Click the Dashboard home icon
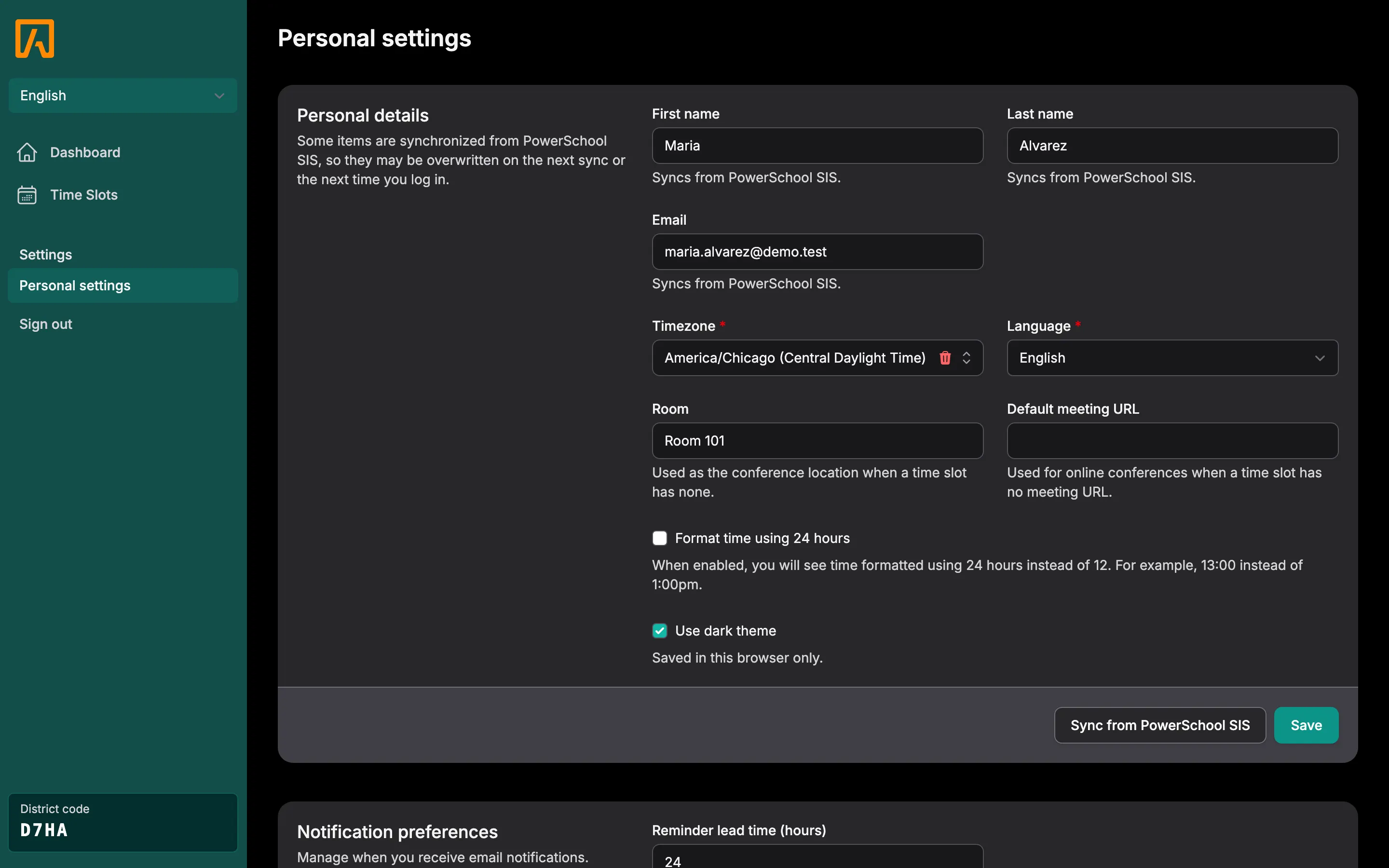 coord(27,152)
